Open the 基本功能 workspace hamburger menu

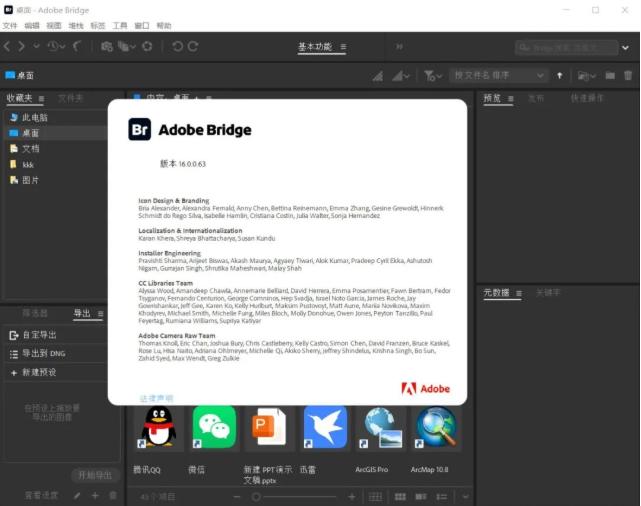point(343,47)
